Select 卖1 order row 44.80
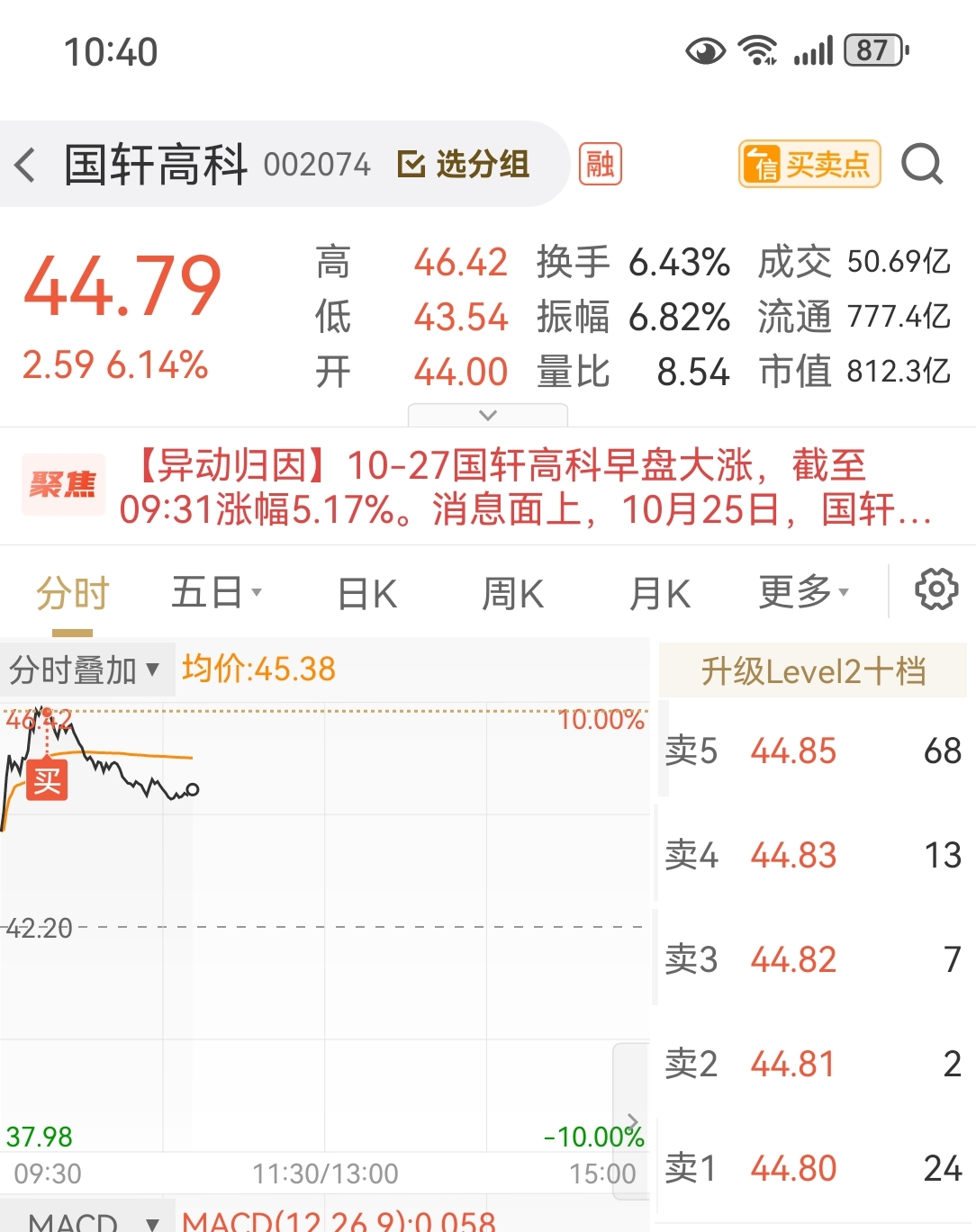The image size is (976, 1232). tap(813, 1168)
